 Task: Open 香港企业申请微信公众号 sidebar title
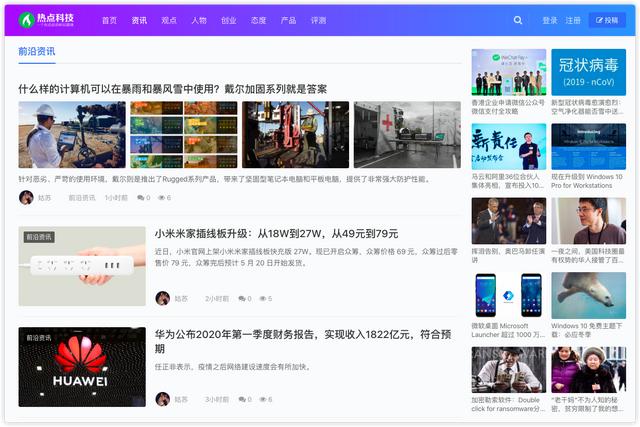[508, 107]
